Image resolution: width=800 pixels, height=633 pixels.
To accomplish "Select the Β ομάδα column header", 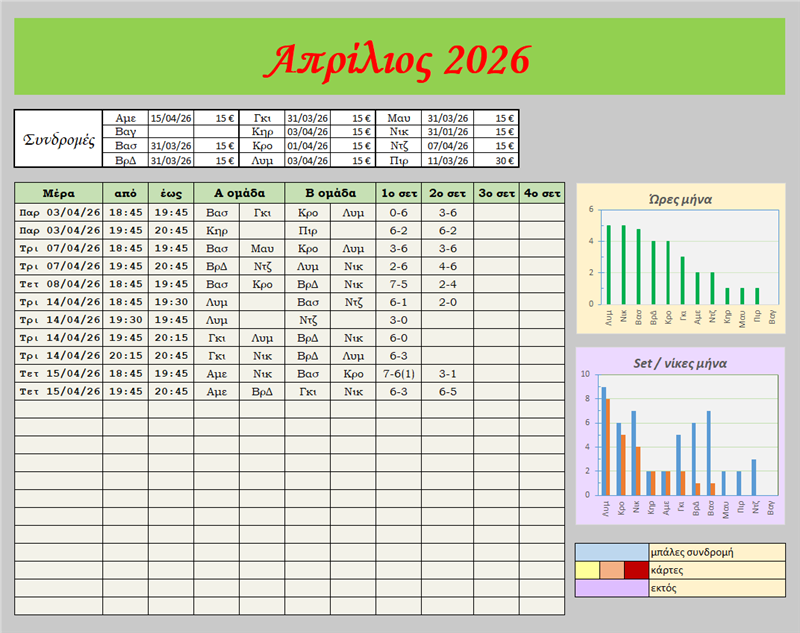I will (x=330, y=192).
